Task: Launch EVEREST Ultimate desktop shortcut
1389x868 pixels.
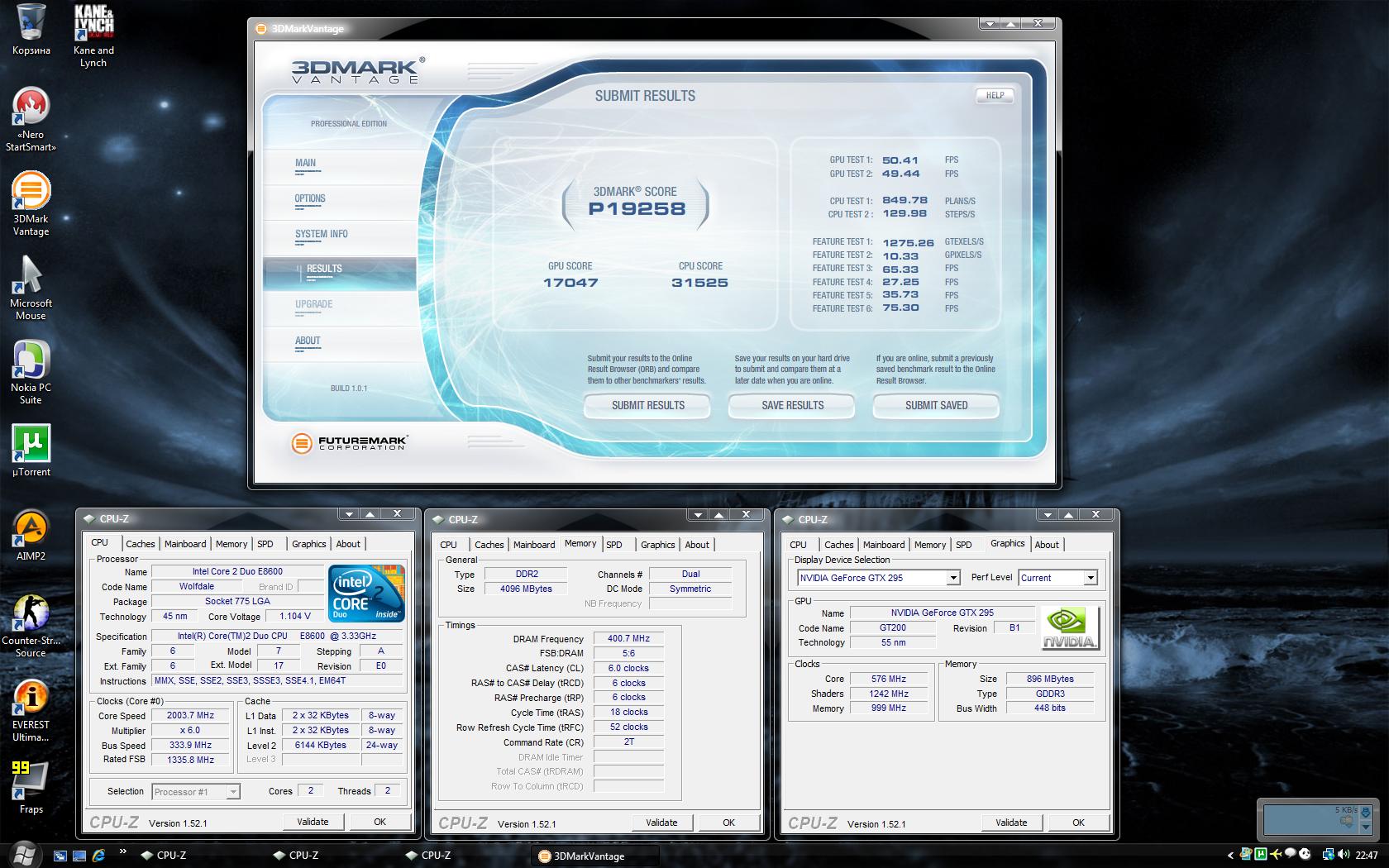Action: point(31,710)
